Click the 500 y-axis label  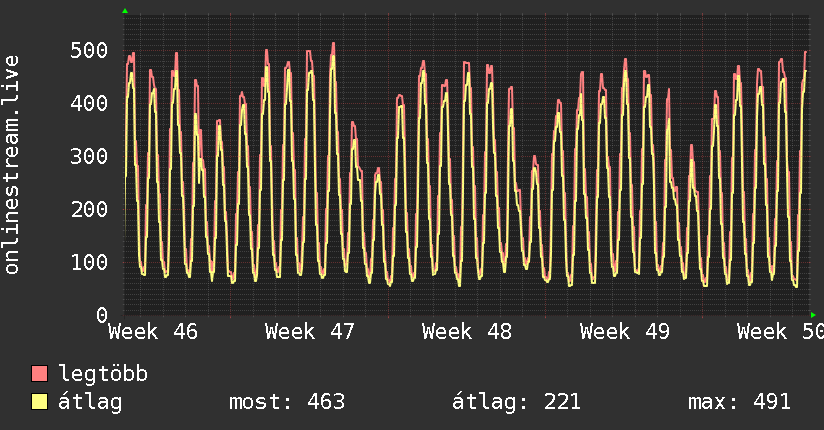pos(89,51)
